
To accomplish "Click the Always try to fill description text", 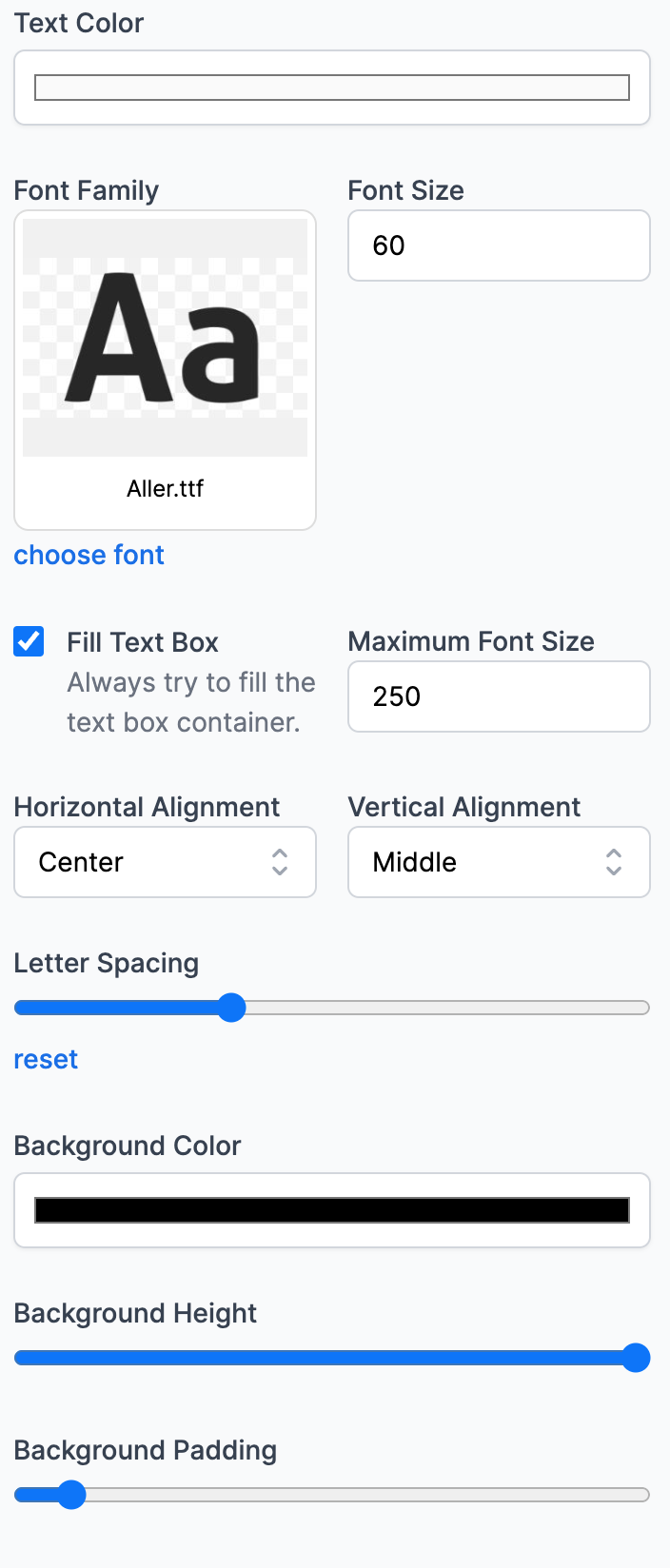I will pyautogui.click(x=191, y=702).
